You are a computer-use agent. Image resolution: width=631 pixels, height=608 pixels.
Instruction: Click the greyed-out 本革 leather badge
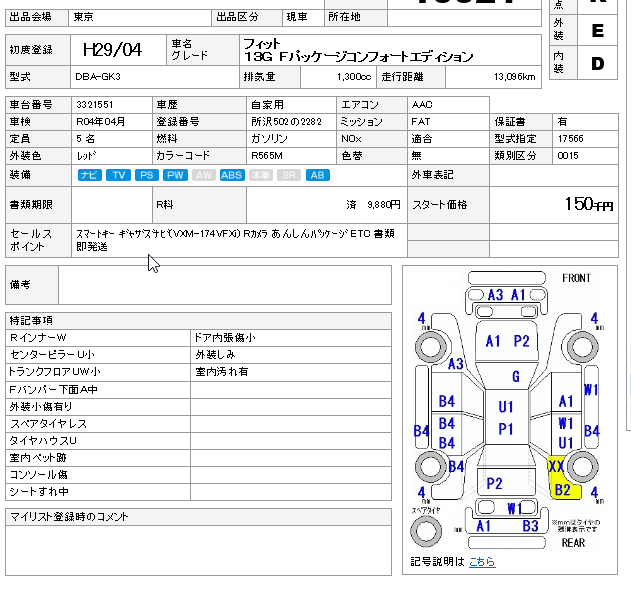pyautogui.click(x=260, y=175)
